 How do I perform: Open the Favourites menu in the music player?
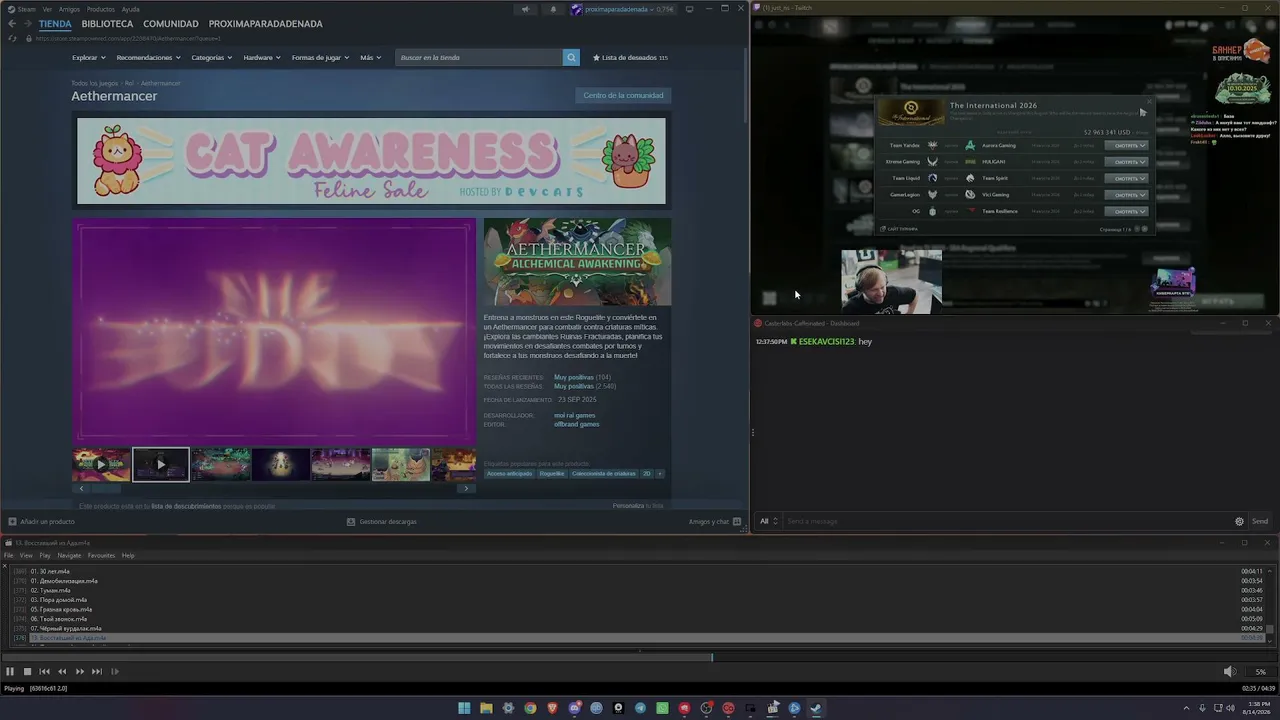tap(101, 555)
